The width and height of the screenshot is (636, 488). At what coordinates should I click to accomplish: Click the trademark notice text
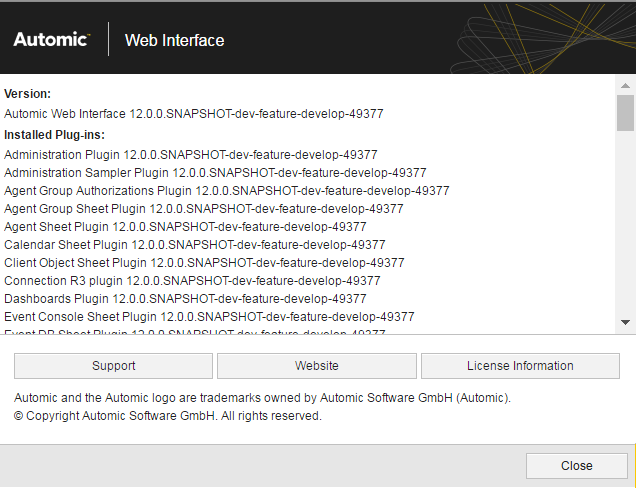pyautogui.click(x=262, y=398)
